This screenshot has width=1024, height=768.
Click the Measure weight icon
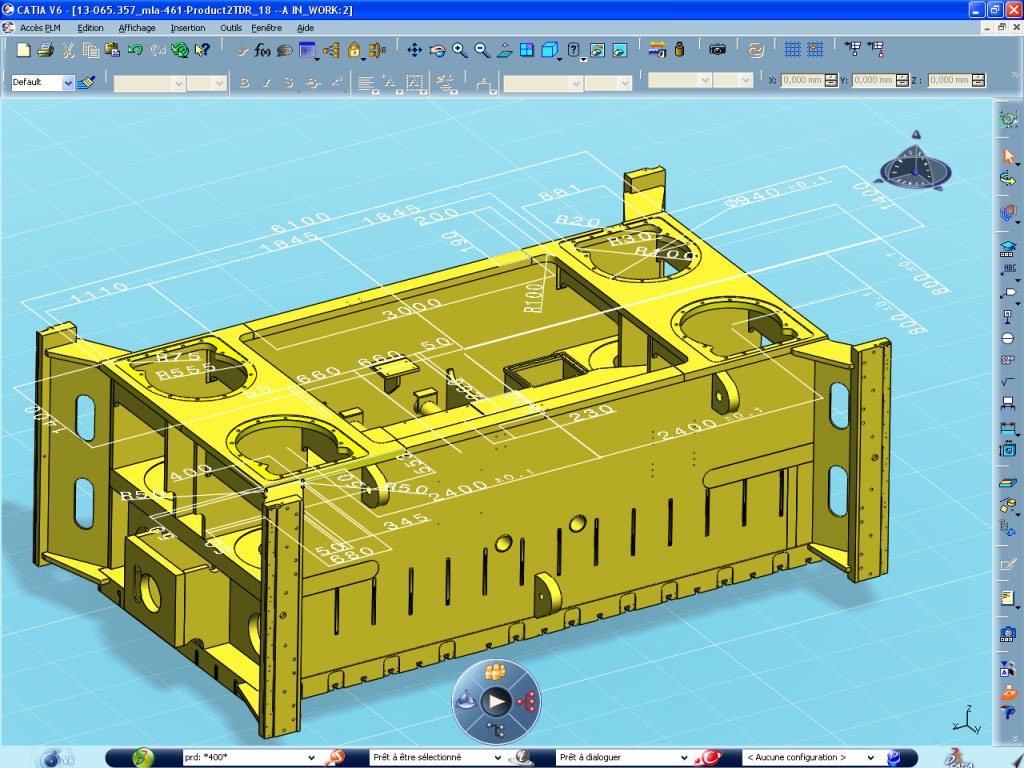pos(680,49)
